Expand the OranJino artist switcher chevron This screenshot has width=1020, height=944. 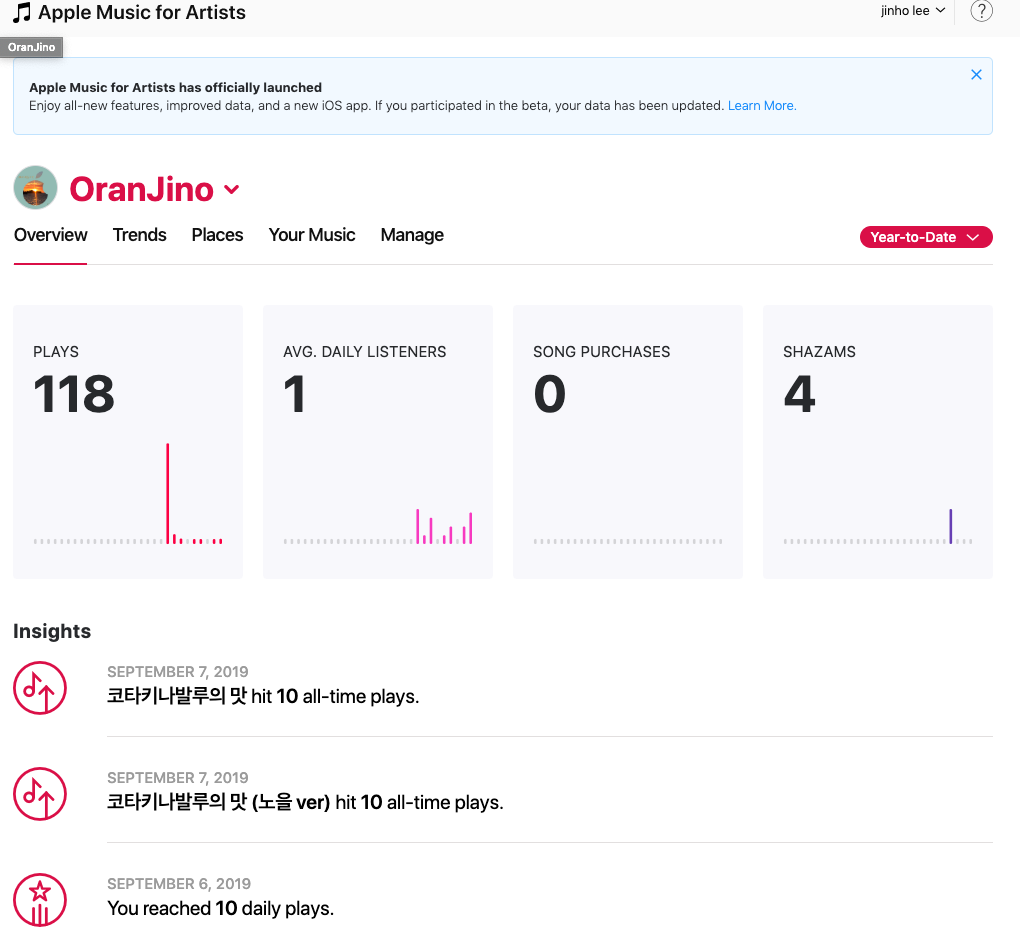click(x=232, y=189)
